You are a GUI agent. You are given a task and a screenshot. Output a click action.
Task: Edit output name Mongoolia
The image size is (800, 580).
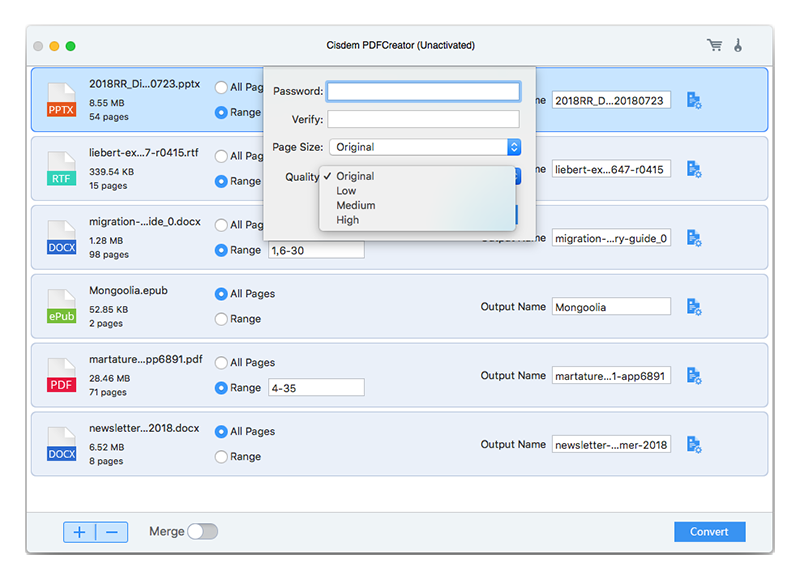click(611, 307)
